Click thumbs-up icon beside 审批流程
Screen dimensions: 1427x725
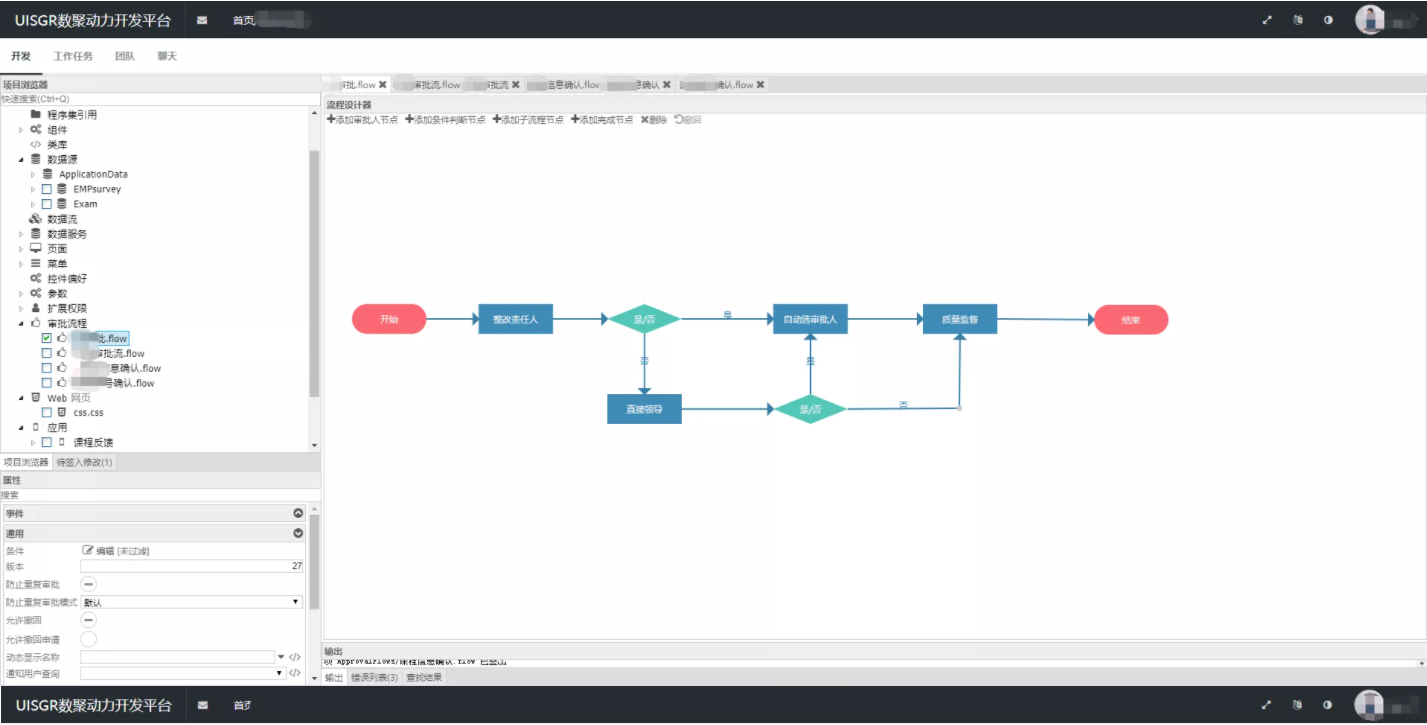[35, 323]
